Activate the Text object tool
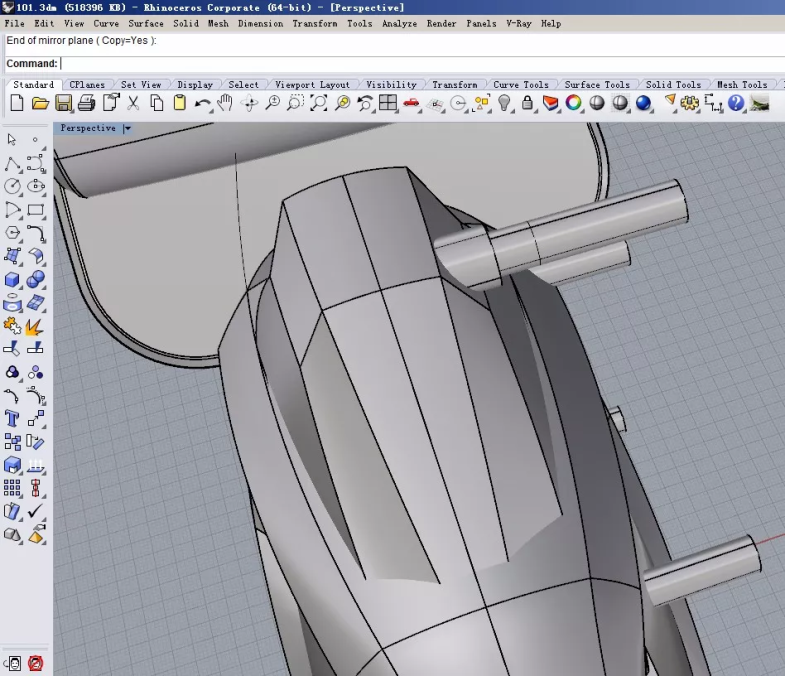 12,418
